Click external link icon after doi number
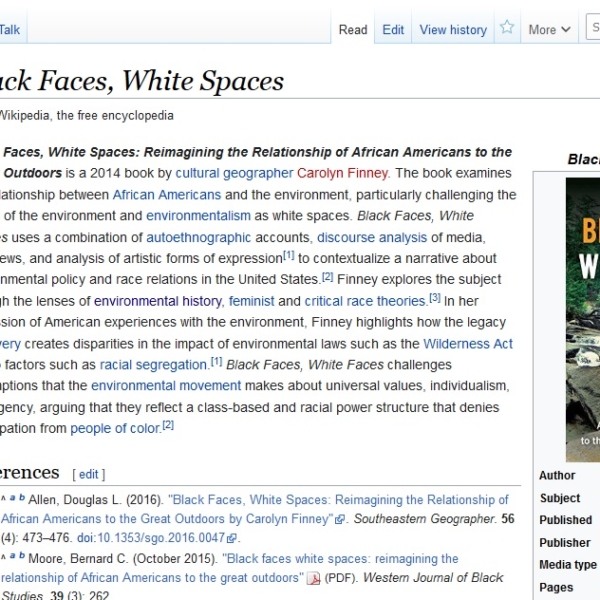600x600 pixels. [233, 539]
